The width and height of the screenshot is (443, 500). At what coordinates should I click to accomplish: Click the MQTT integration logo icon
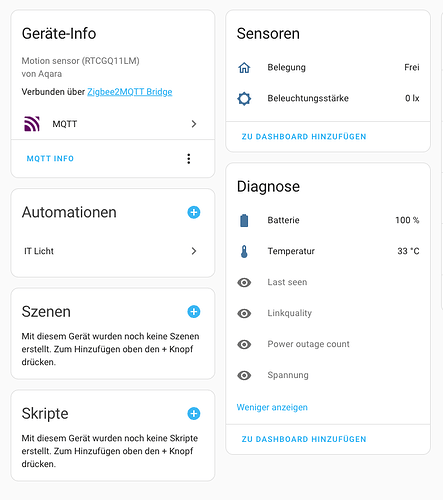tap(32, 124)
